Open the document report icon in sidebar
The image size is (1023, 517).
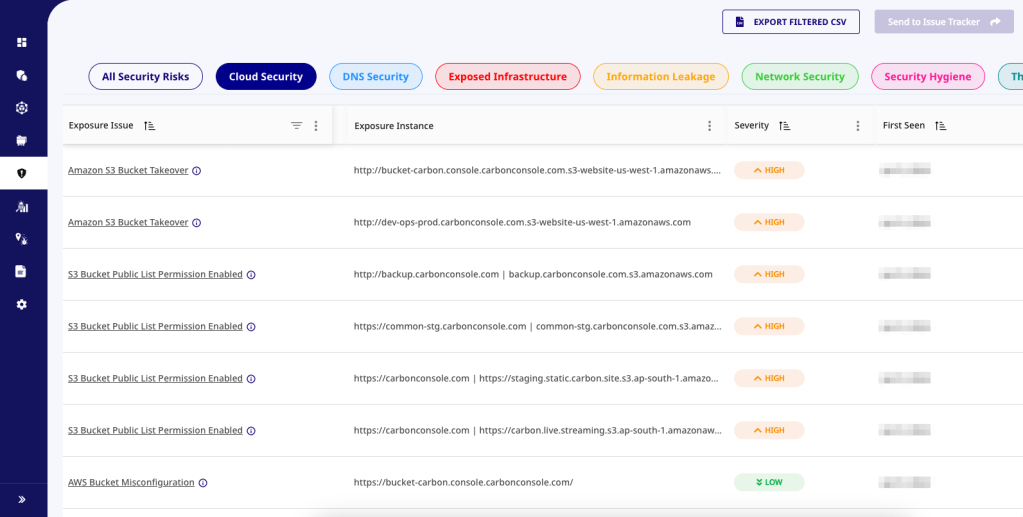coord(21,271)
